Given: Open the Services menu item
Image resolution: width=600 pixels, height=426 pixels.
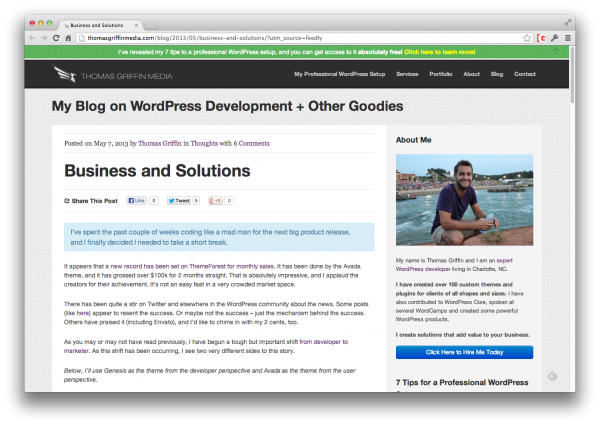Looking at the screenshot, I should (407, 74).
